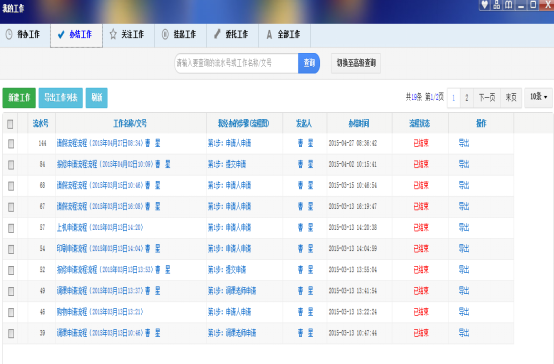
Task: Focus the serial number search input field
Action: tap(237, 63)
